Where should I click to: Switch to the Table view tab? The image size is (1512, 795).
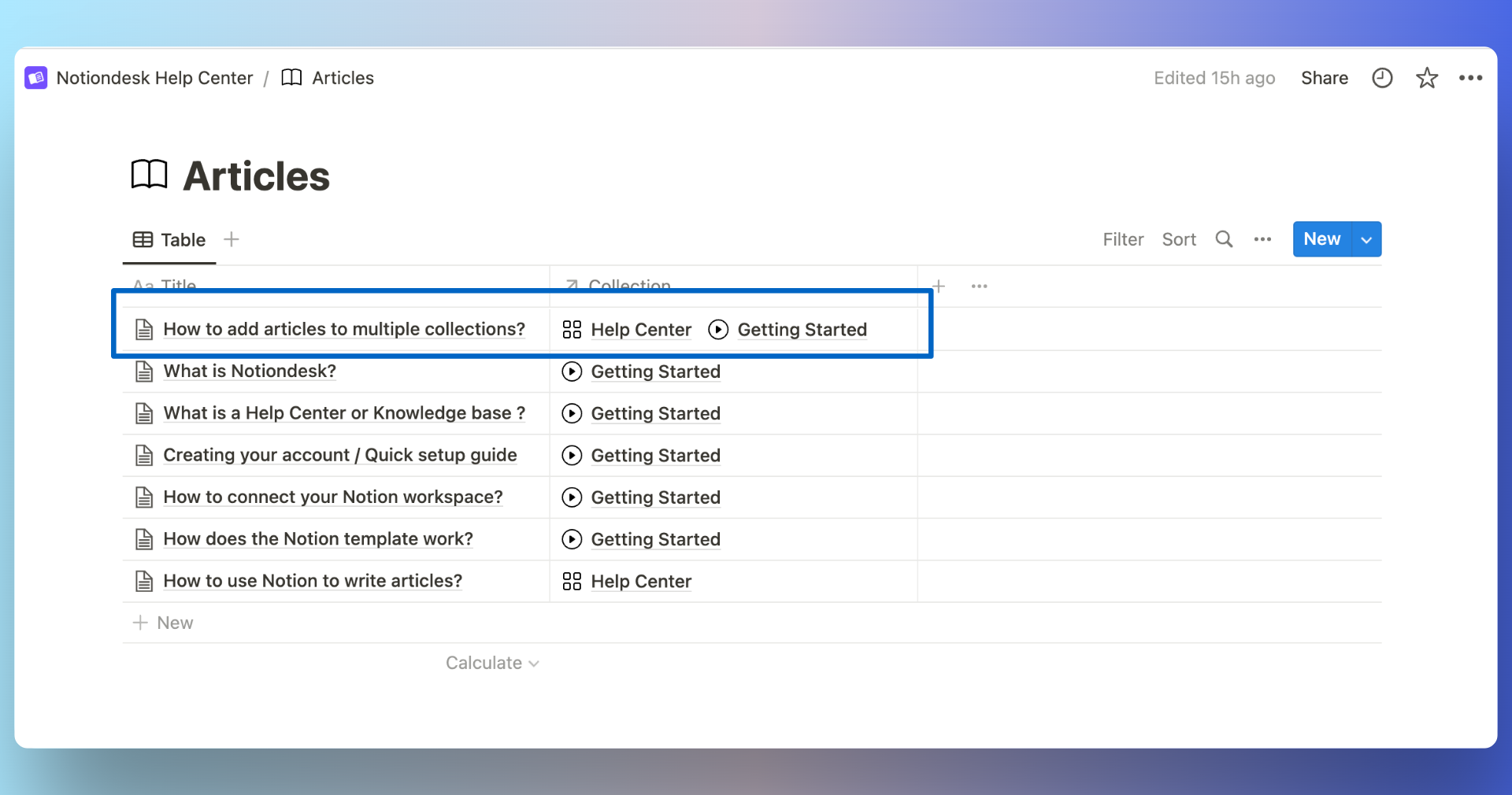169,240
